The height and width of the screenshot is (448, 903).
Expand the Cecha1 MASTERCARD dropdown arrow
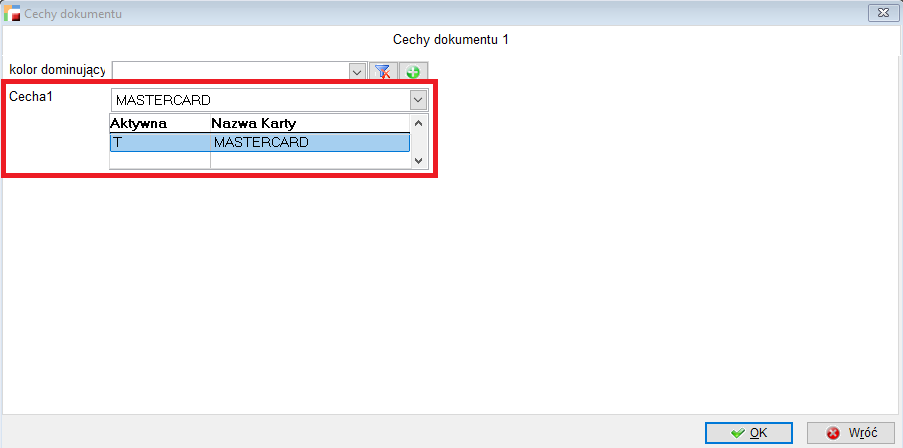pos(418,100)
